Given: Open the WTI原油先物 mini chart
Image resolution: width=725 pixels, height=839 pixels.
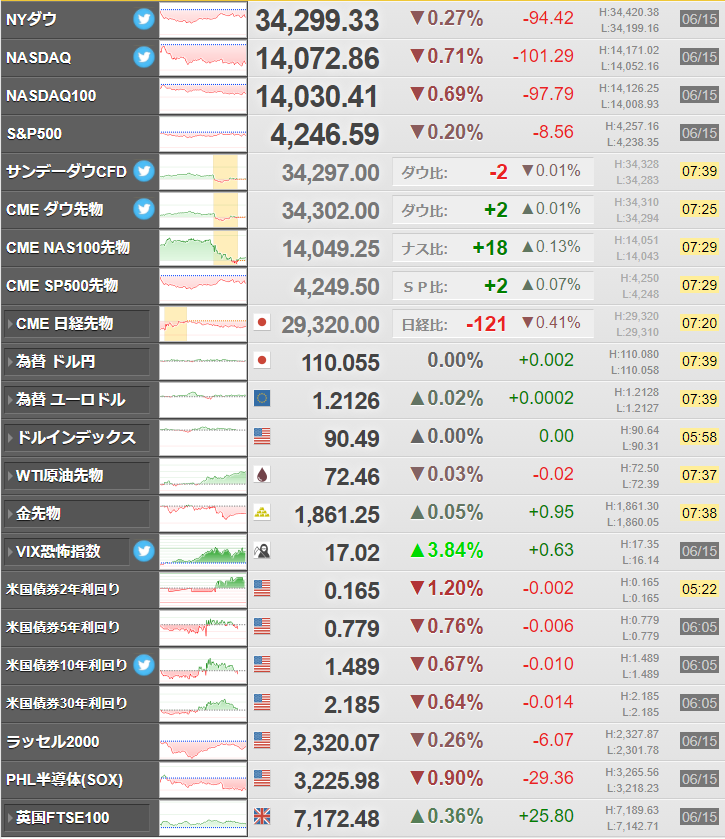Looking at the screenshot, I should coord(203,476).
